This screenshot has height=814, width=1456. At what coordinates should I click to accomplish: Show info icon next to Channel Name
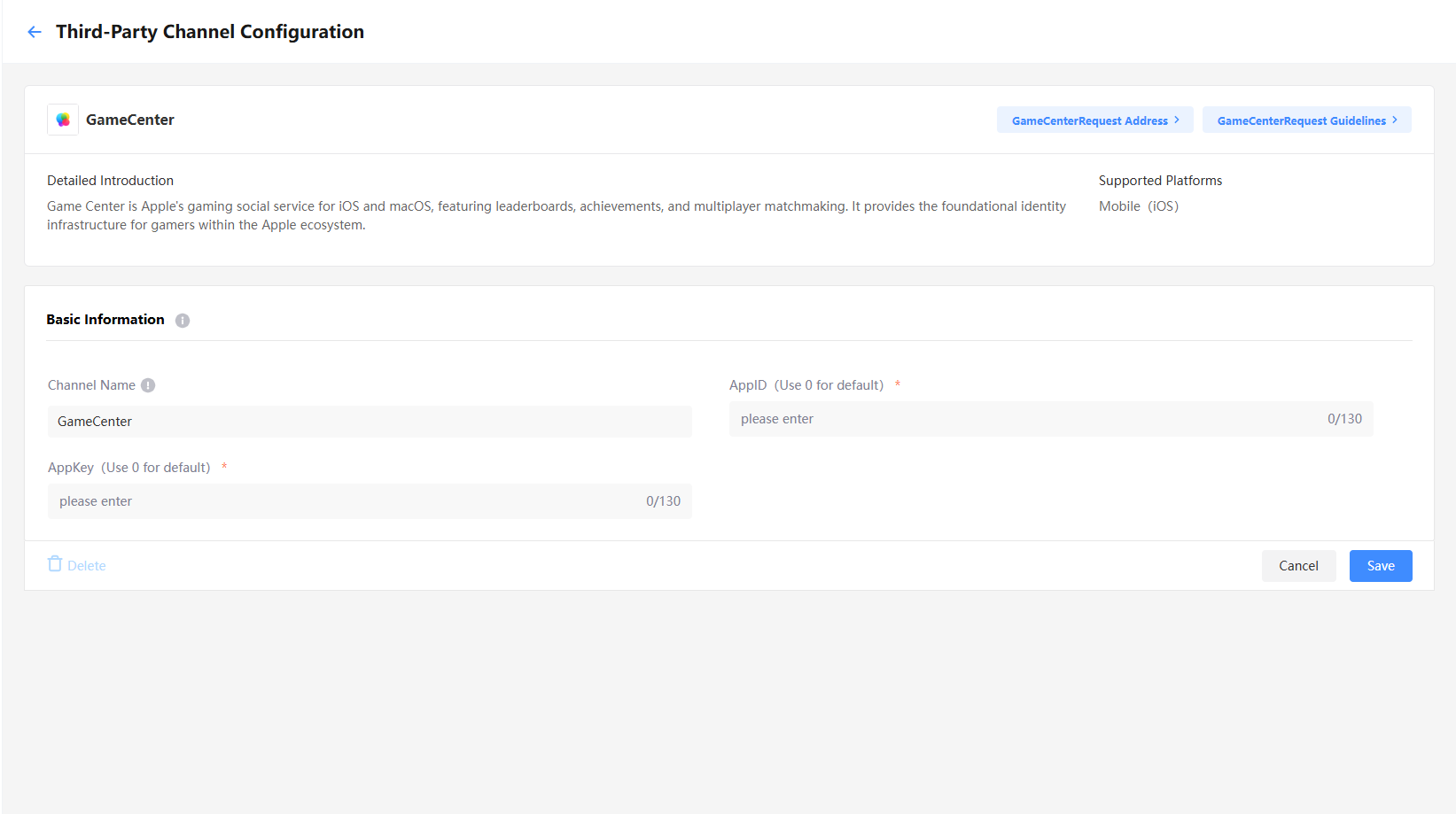tap(148, 385)
